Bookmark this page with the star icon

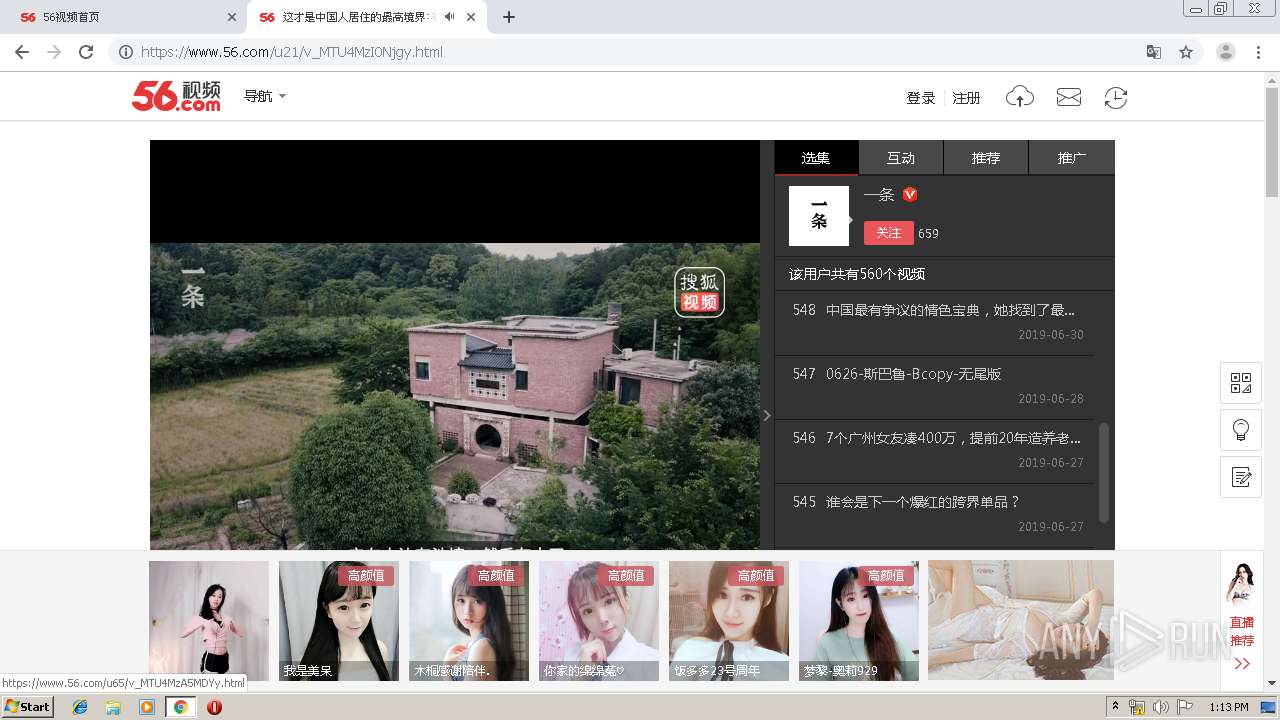click(x=1186, y=52)
